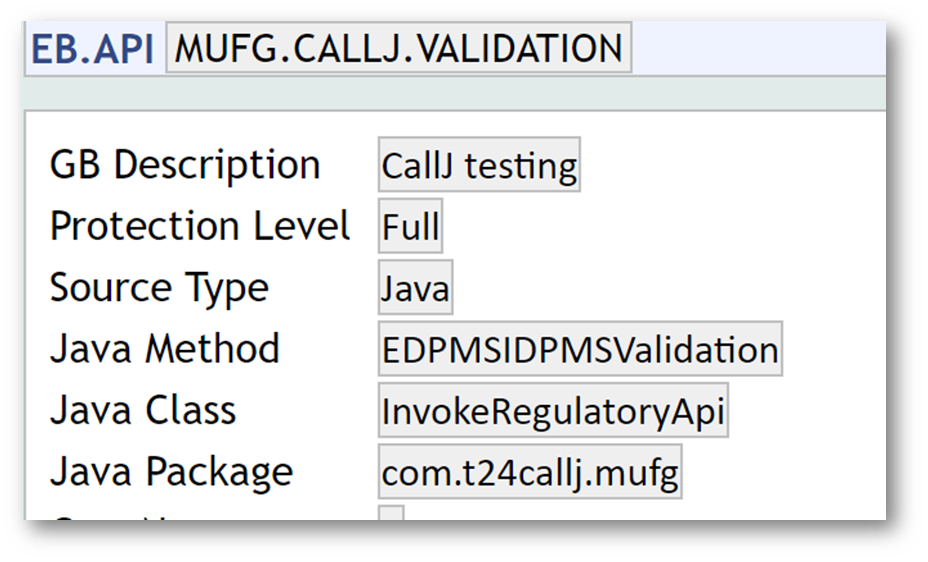This screenshot has width=928, height=562.
Task: Click blank form area right of Java field
Action: coord(650,289)
